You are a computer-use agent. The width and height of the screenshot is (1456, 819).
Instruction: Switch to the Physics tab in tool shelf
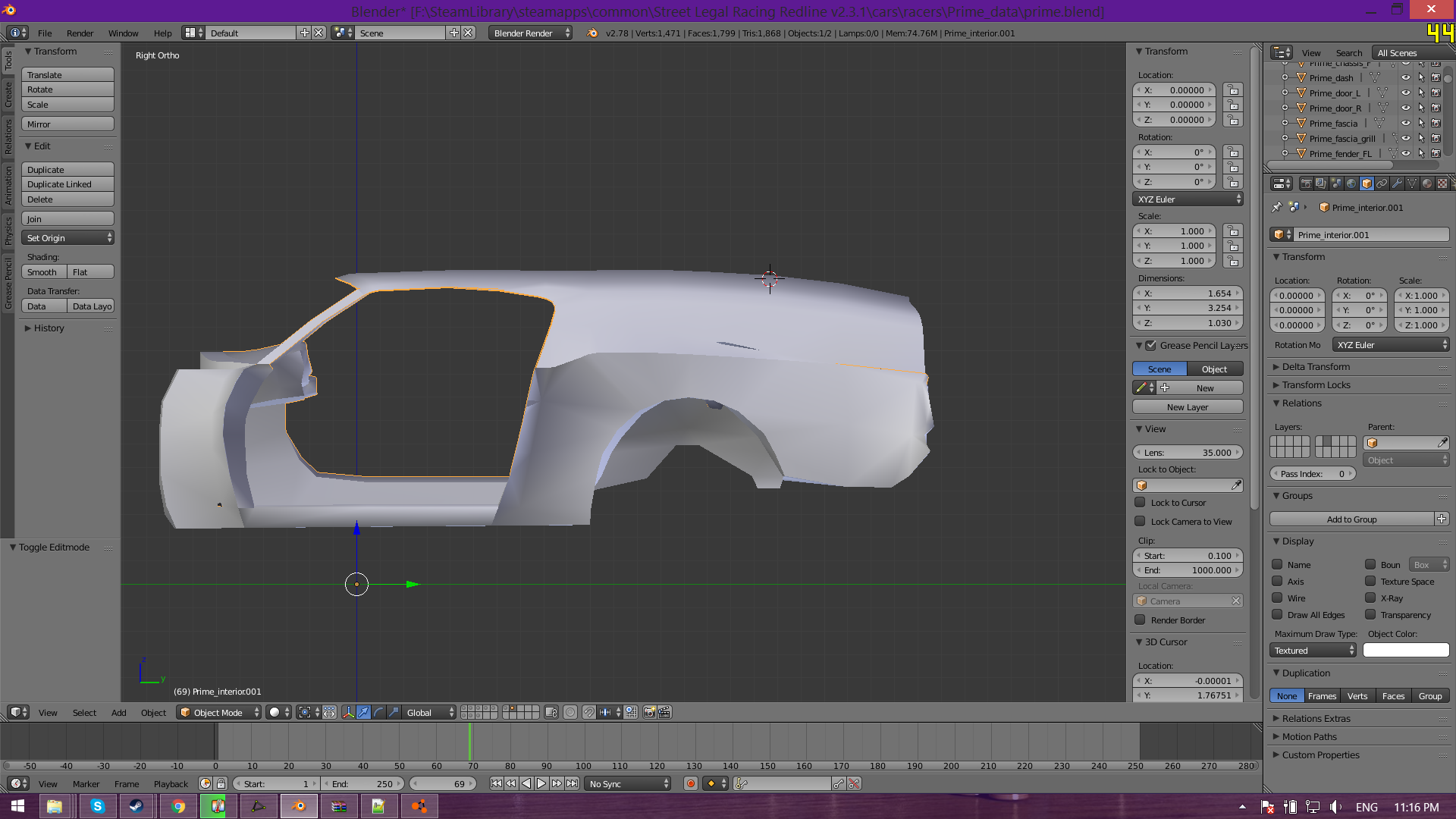coord(8,230)
